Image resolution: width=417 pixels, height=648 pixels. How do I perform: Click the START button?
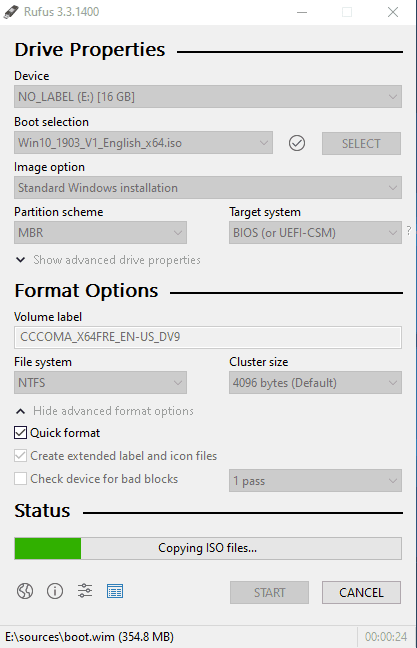tap(269, 593)
